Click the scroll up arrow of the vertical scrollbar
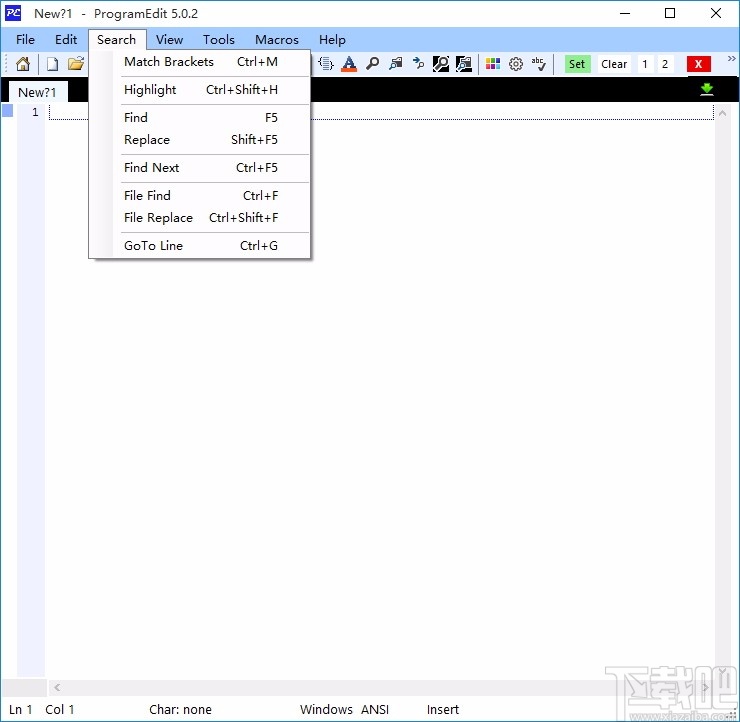The height and width of the screenshot is (722, 740). (x=722, y=113)
